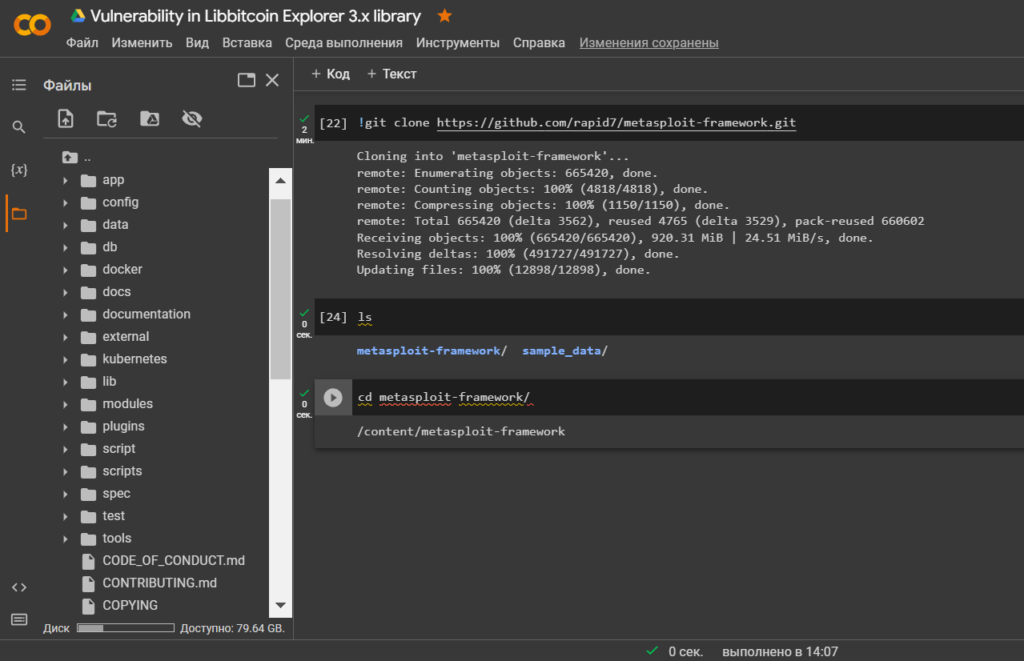Click the disk usage progress bar
This screenshot has width=1024, height=661.
click(125, 628)
